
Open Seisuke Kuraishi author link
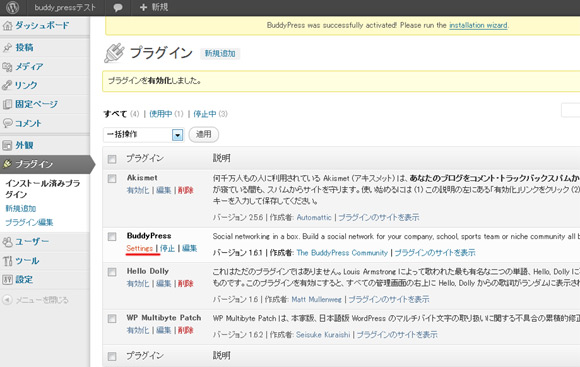[x=323, y=334]
